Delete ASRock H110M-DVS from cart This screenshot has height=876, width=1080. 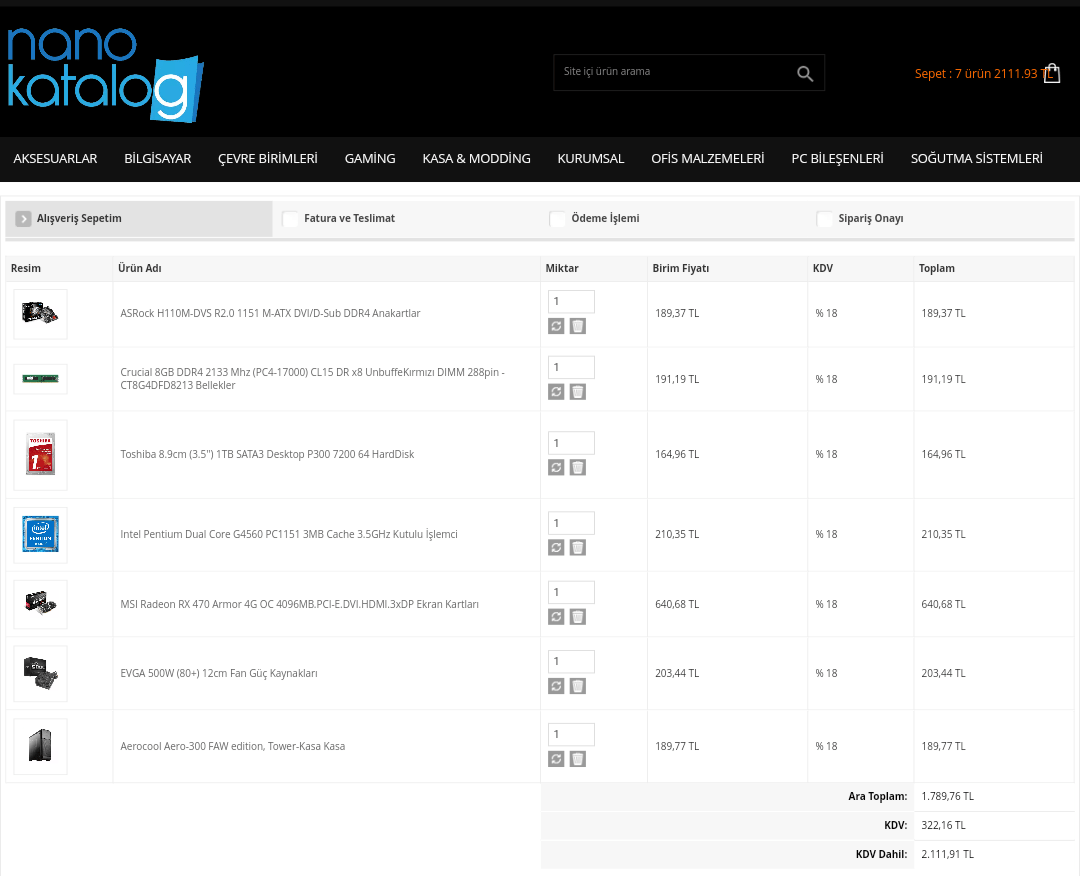(578, 326)
